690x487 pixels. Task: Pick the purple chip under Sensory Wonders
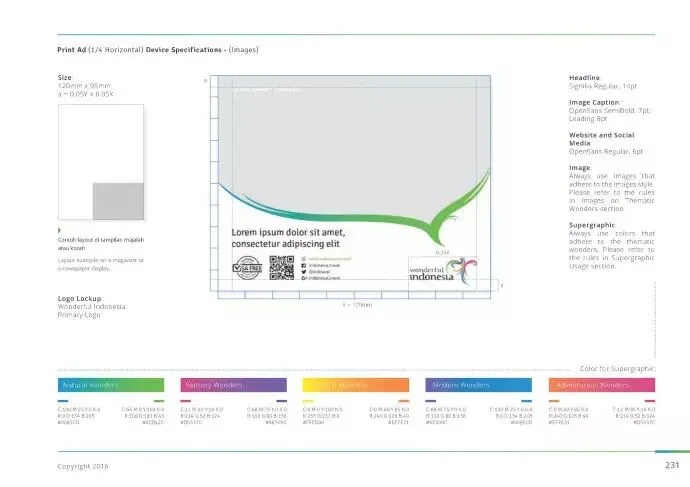pyautogui.click(x=282, y=401)
